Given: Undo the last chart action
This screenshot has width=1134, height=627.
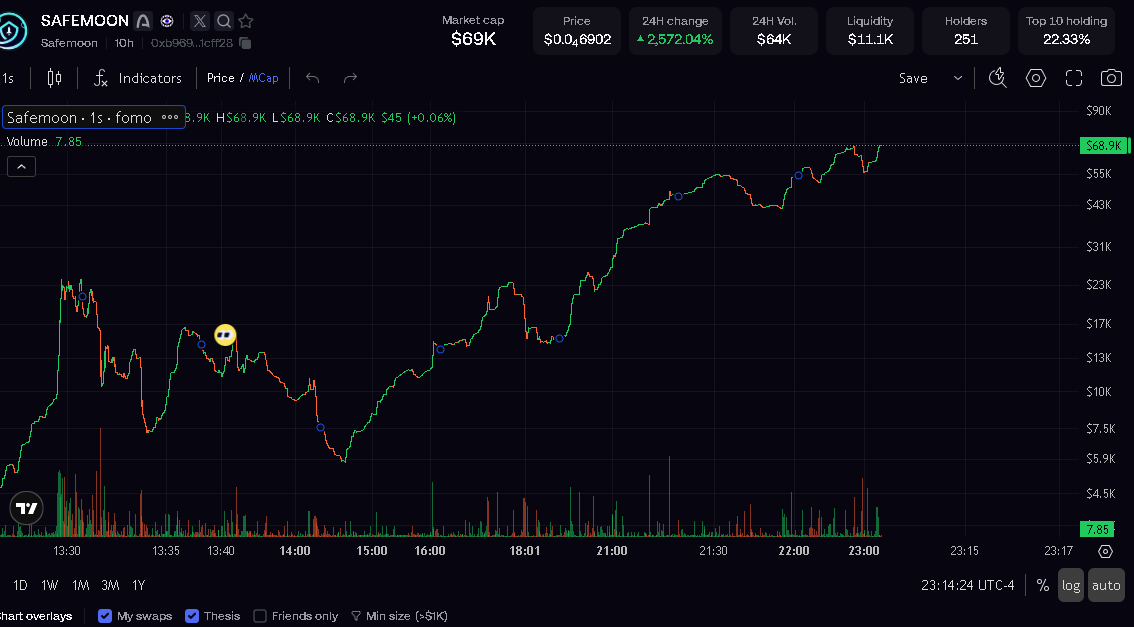Looking at the screenshot, I should point(312,78).
